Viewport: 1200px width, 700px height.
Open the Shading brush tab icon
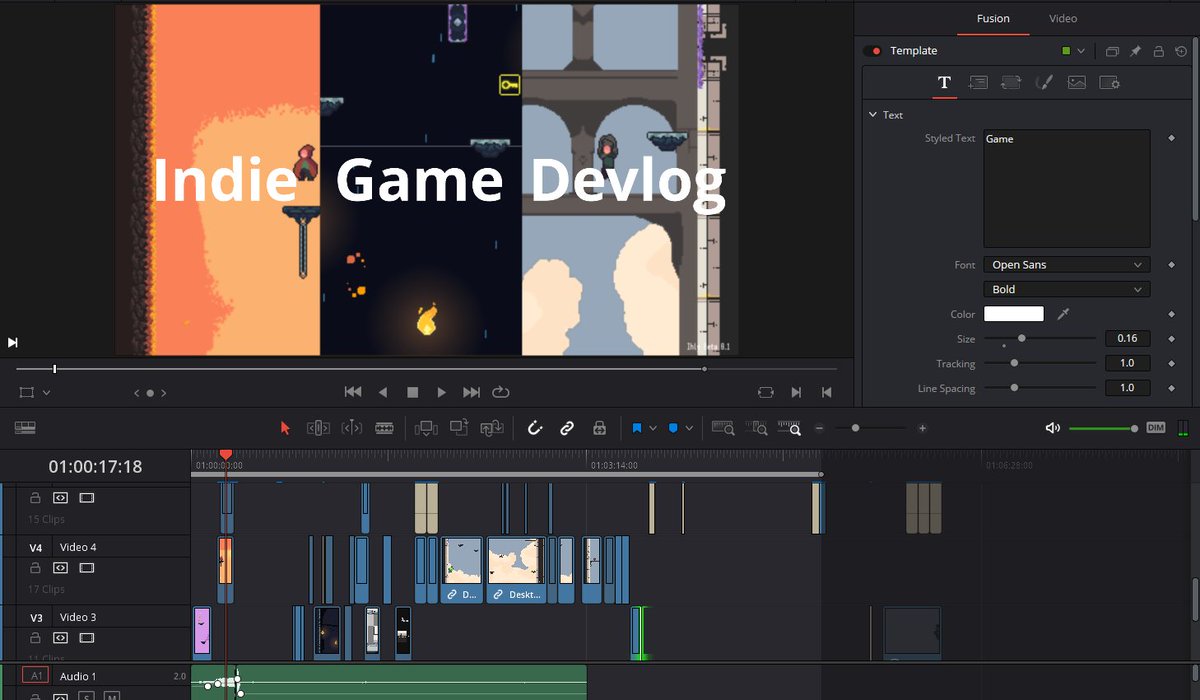tap(1044, 83)
